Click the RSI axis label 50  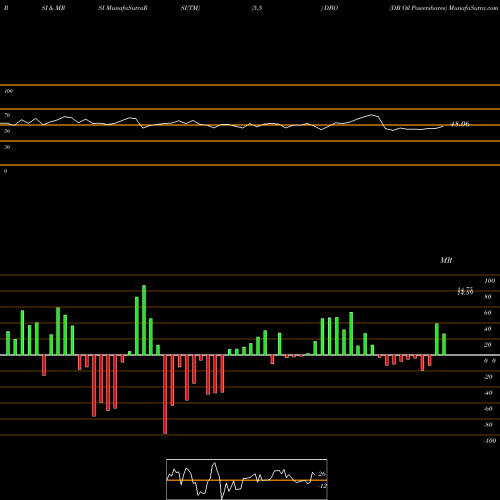[7, 131]
